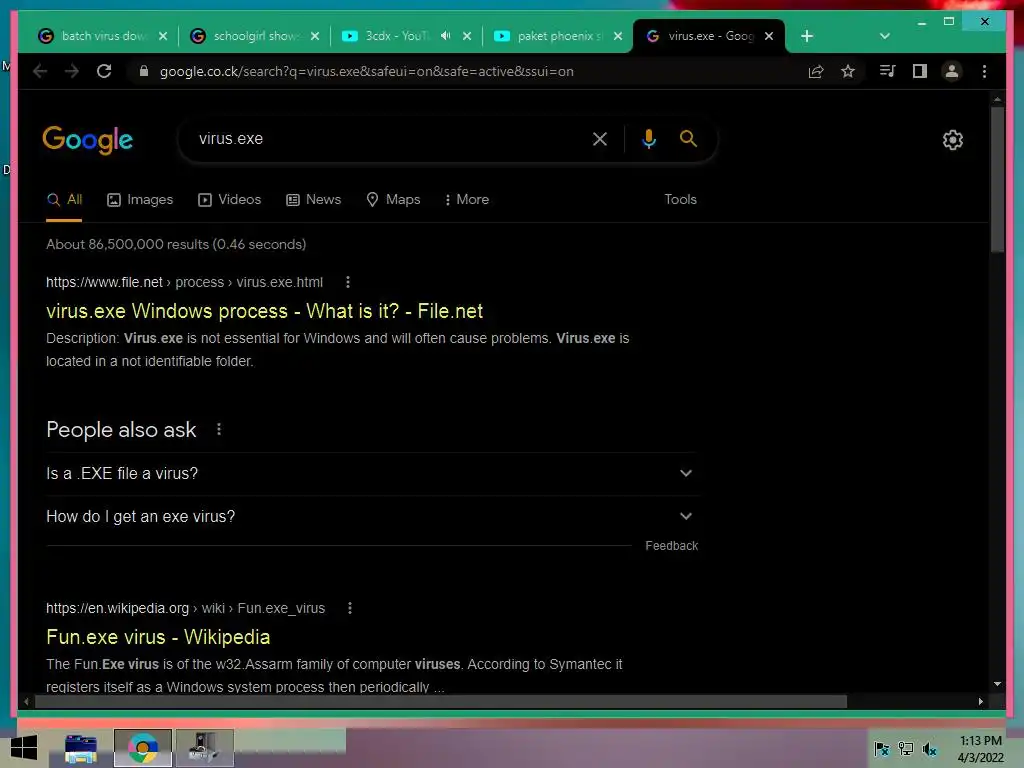
Task: Open options for People also ask
Action: coord(219,429)
